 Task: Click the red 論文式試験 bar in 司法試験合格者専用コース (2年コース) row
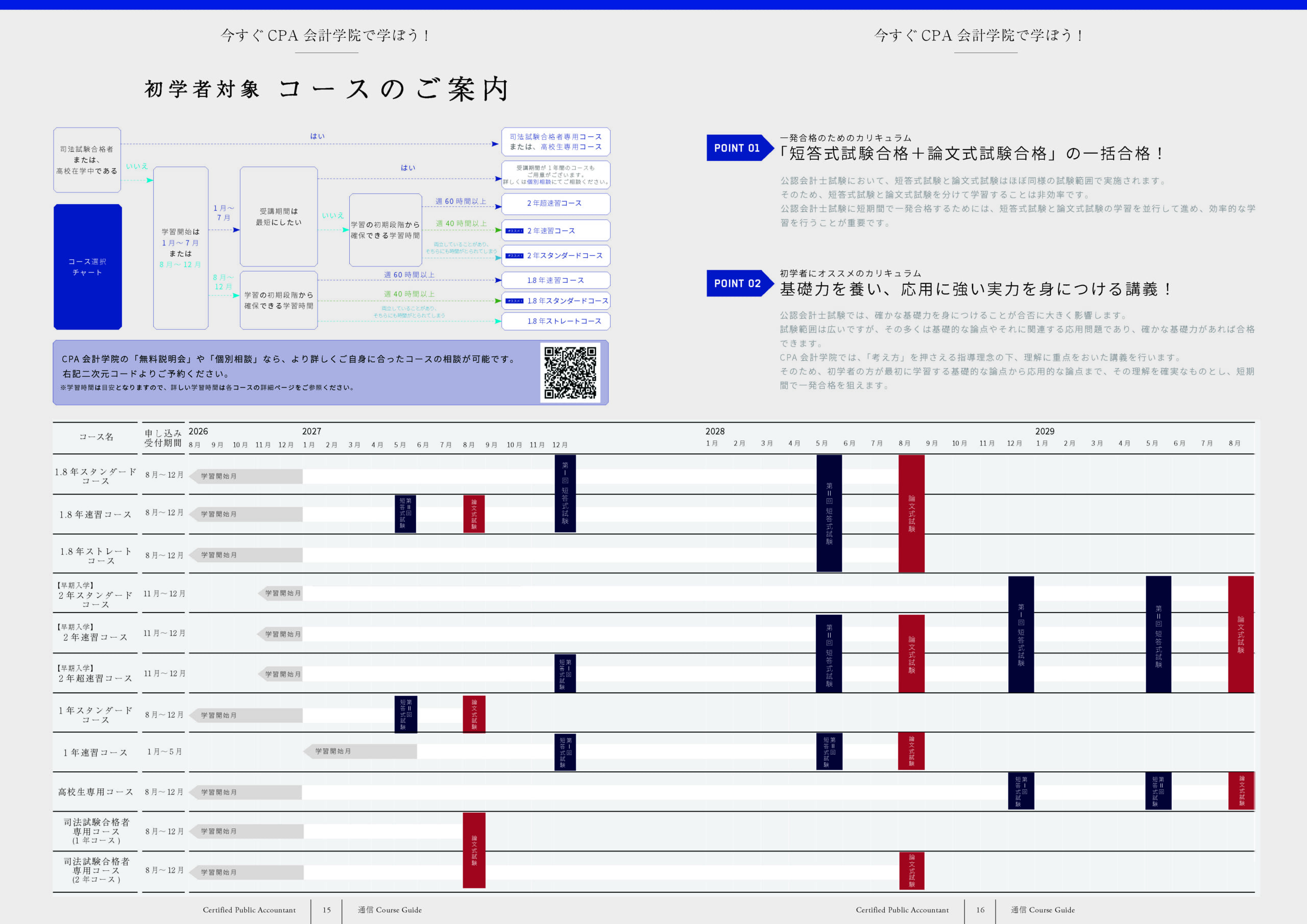(x=911, y=870)
